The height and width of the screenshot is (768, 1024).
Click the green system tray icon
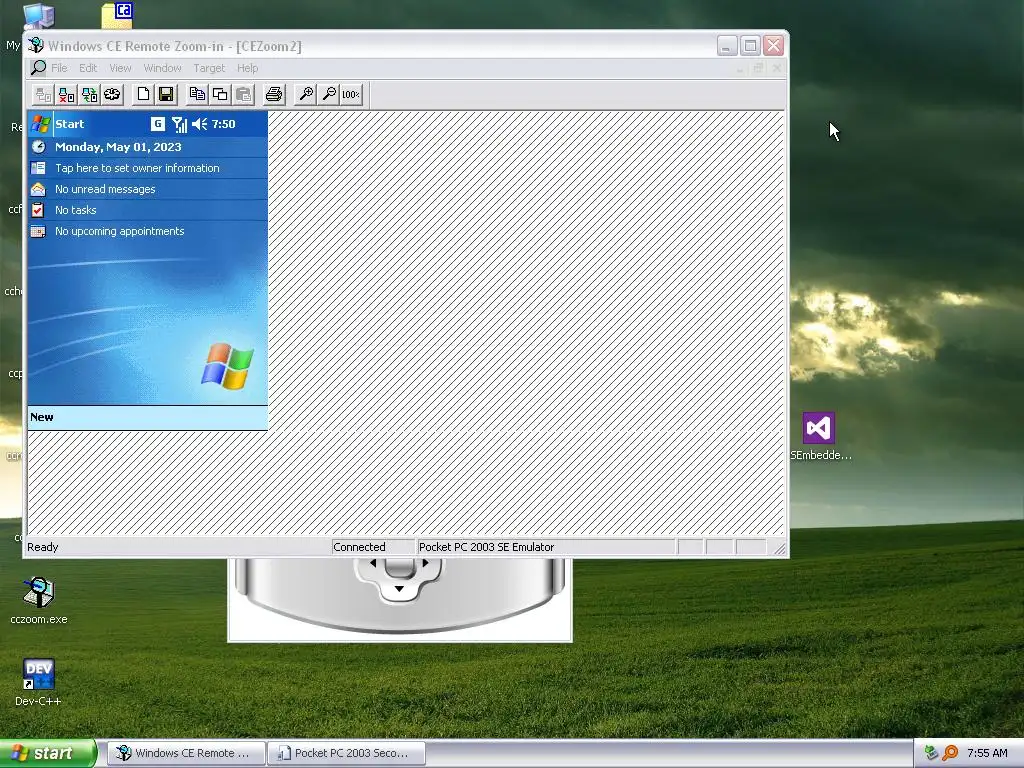point(931,753)
